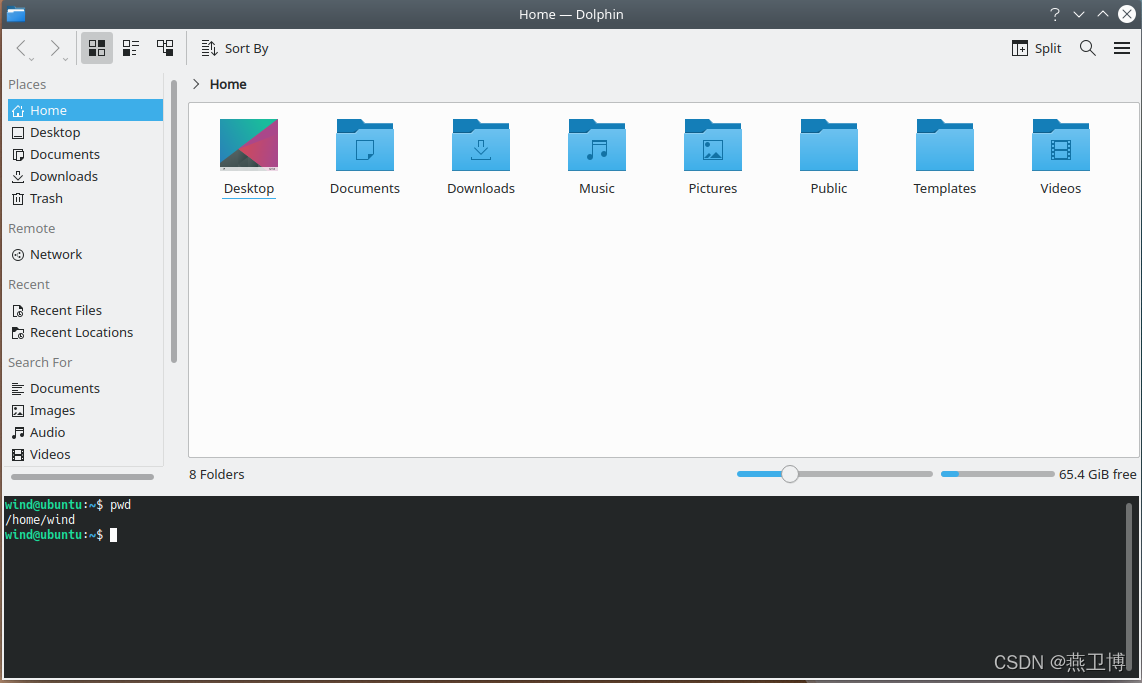Click the Search magnifier icon
The height and width of the screenshot is (683, 1142).
pyautogui.click(x=1087, y=48)
